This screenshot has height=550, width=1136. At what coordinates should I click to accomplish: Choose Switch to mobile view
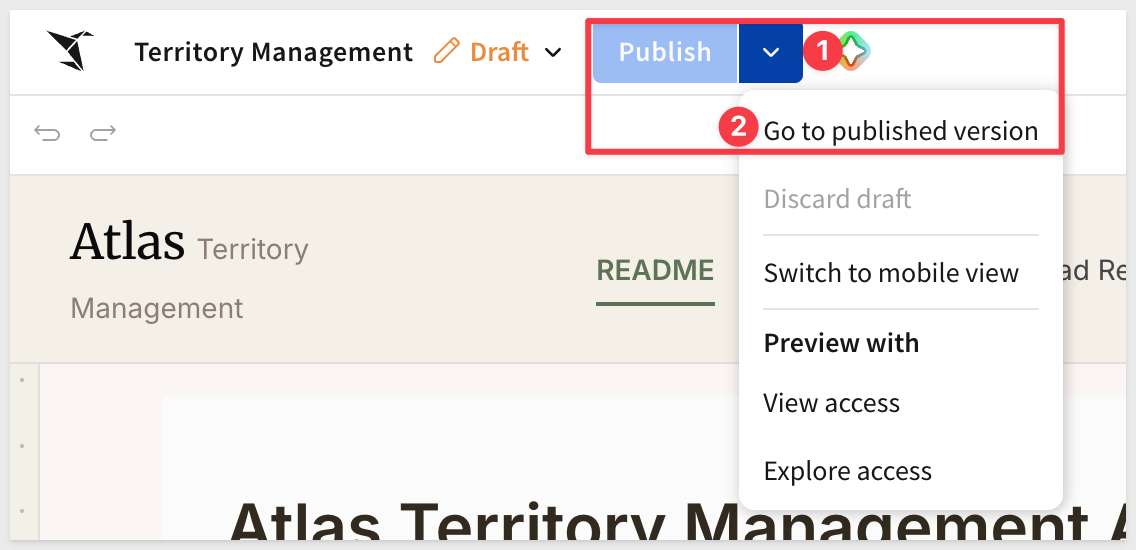pos(891,272)
